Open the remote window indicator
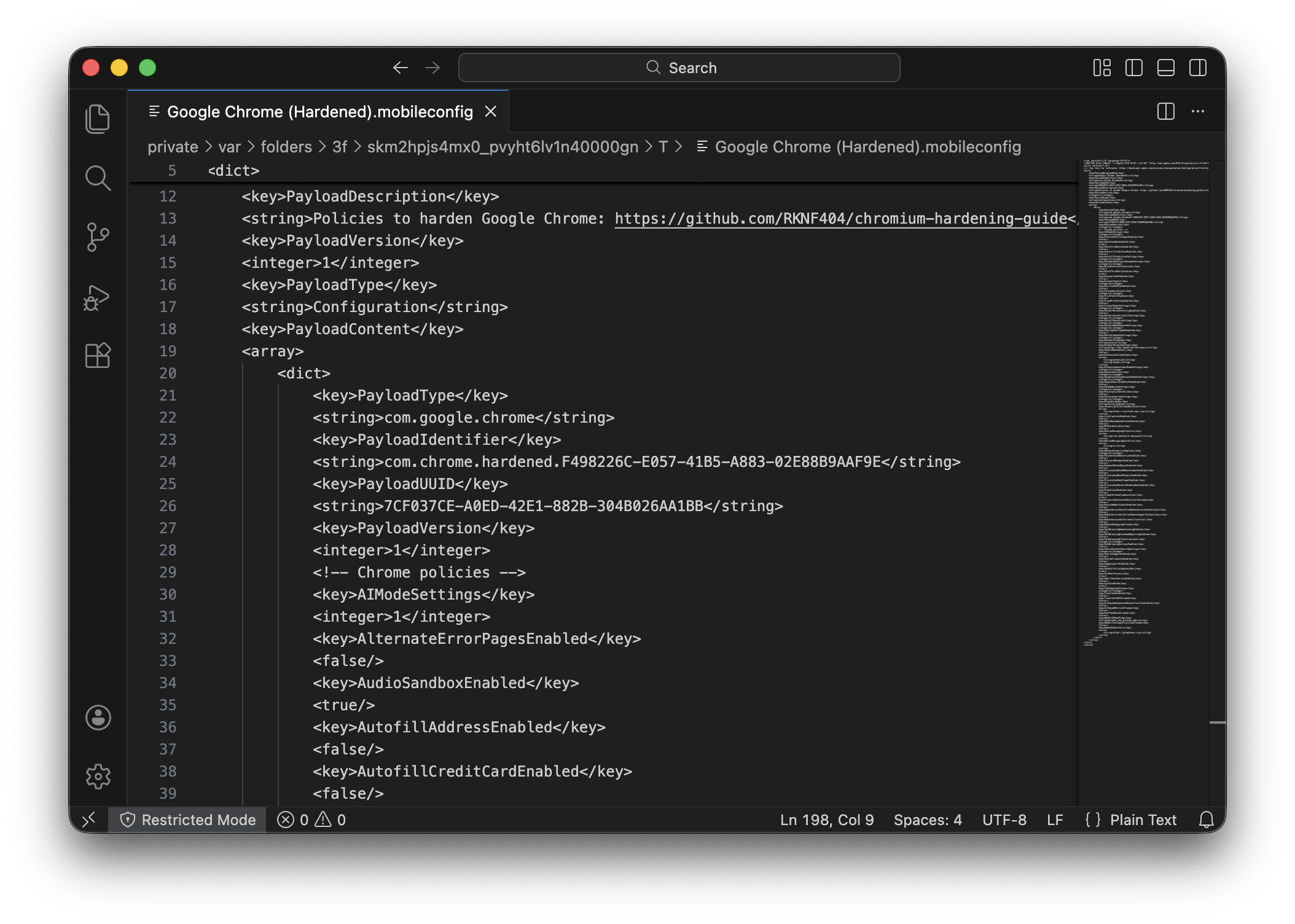This screenshot has width=1295, height=924. (89, 820)
